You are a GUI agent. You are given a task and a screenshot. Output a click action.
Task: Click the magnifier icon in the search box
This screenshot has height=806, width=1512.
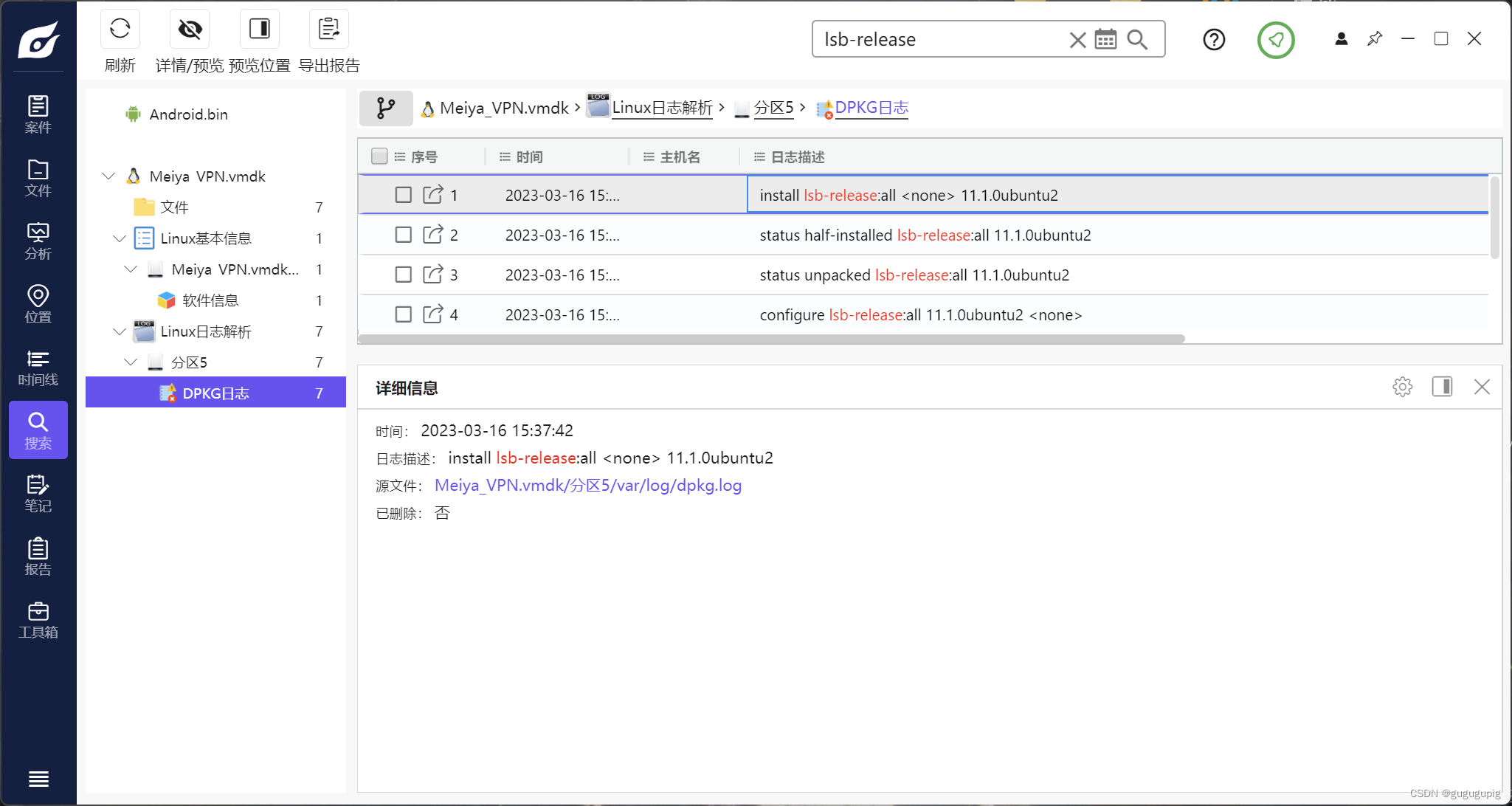pos(1137,39)
